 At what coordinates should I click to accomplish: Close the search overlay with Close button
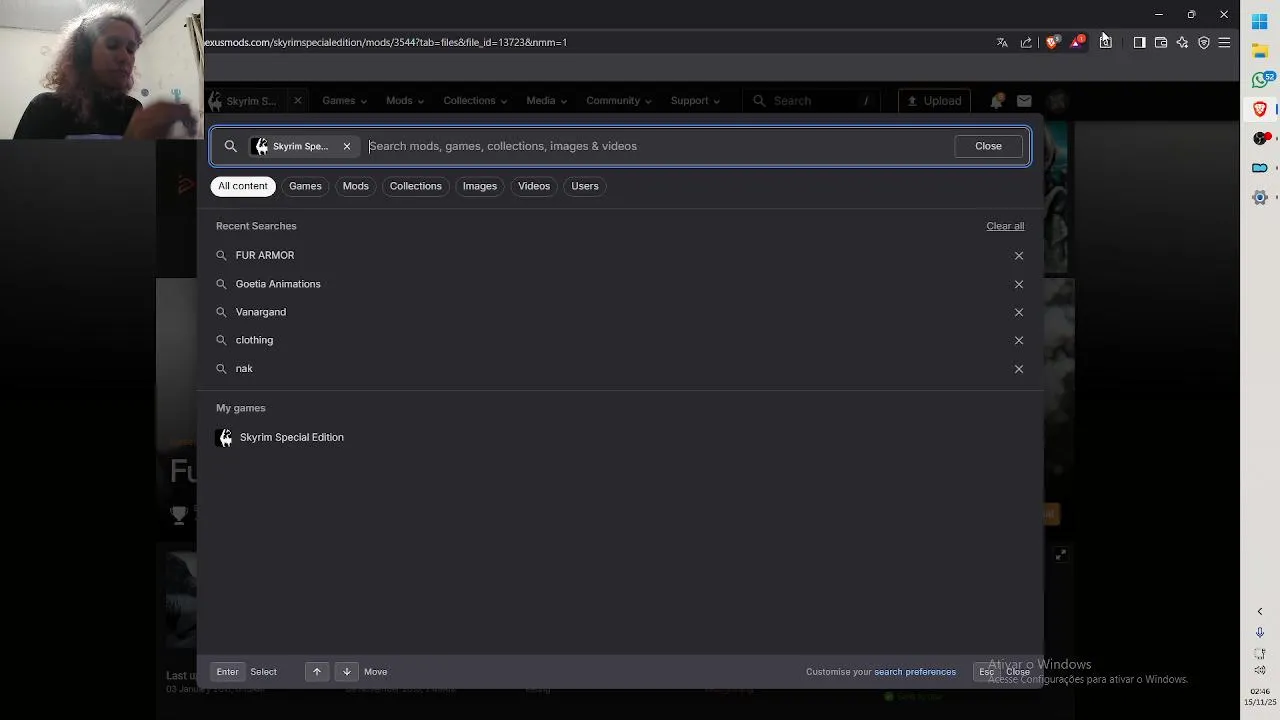tap(988, 146)
